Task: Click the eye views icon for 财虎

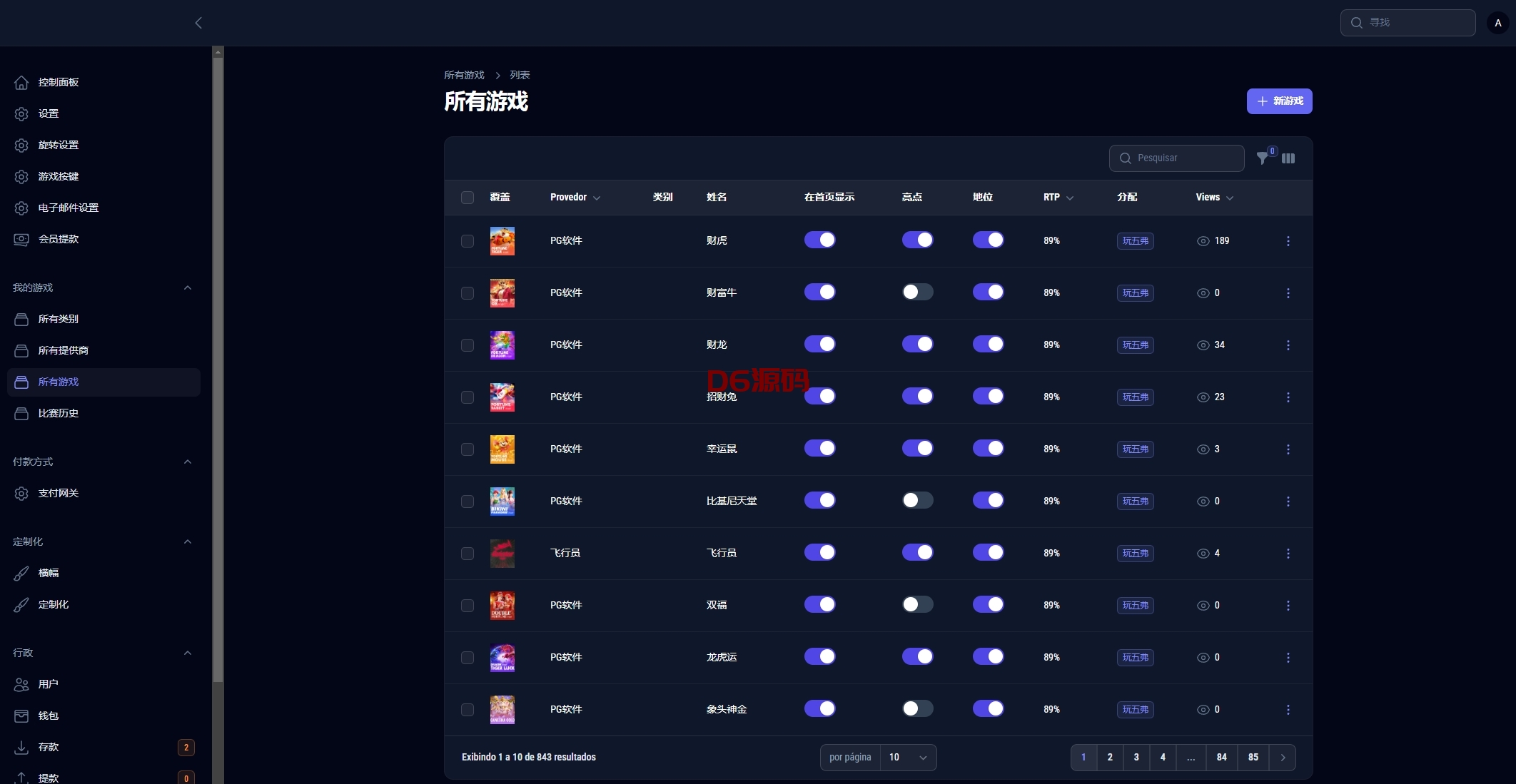Action: point(1203,241)
